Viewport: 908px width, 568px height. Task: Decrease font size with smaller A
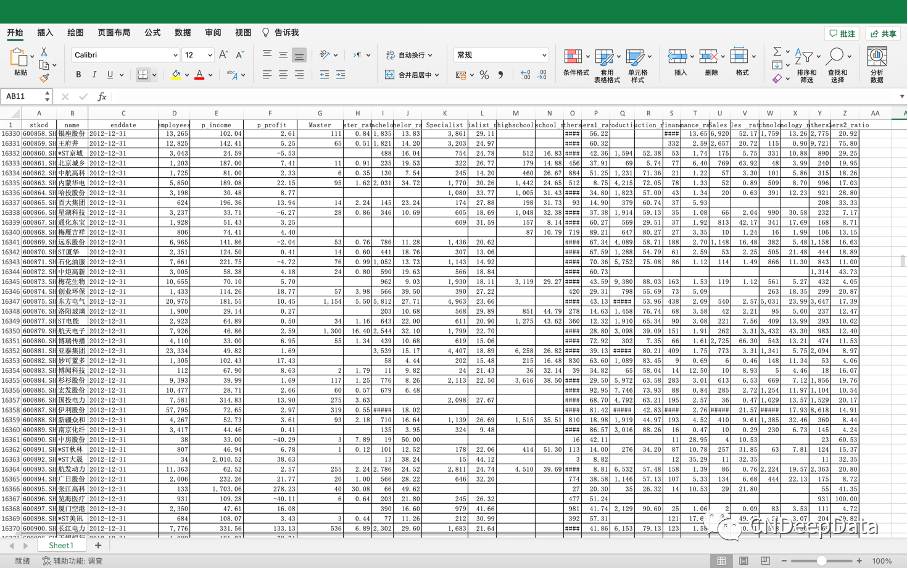point(240,55)
